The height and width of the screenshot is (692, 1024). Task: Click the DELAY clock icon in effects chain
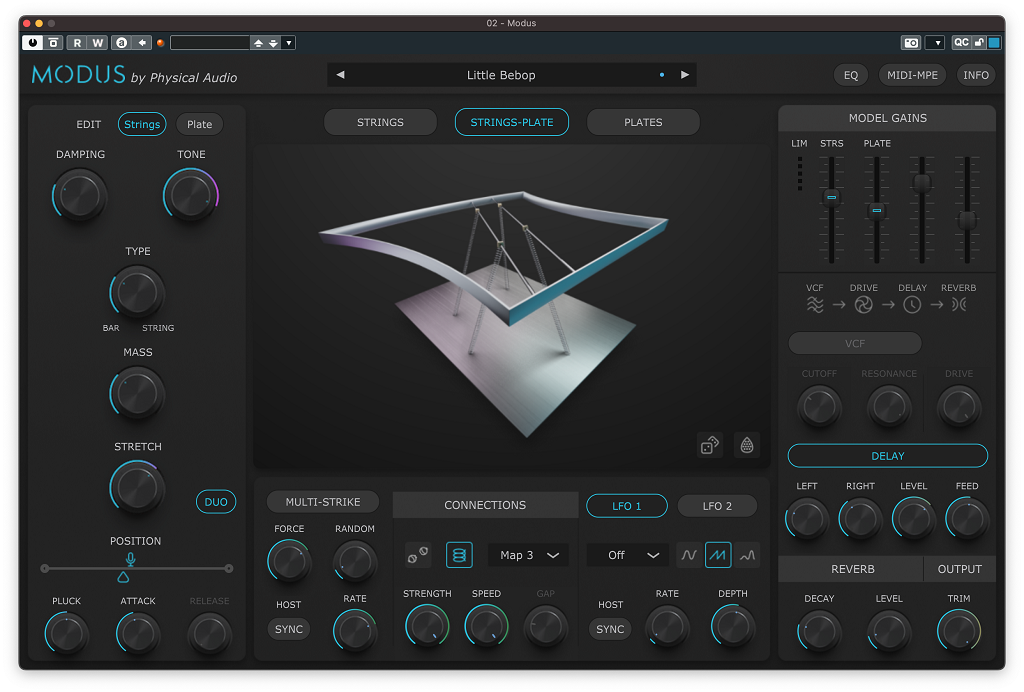[x=912, y=305]
